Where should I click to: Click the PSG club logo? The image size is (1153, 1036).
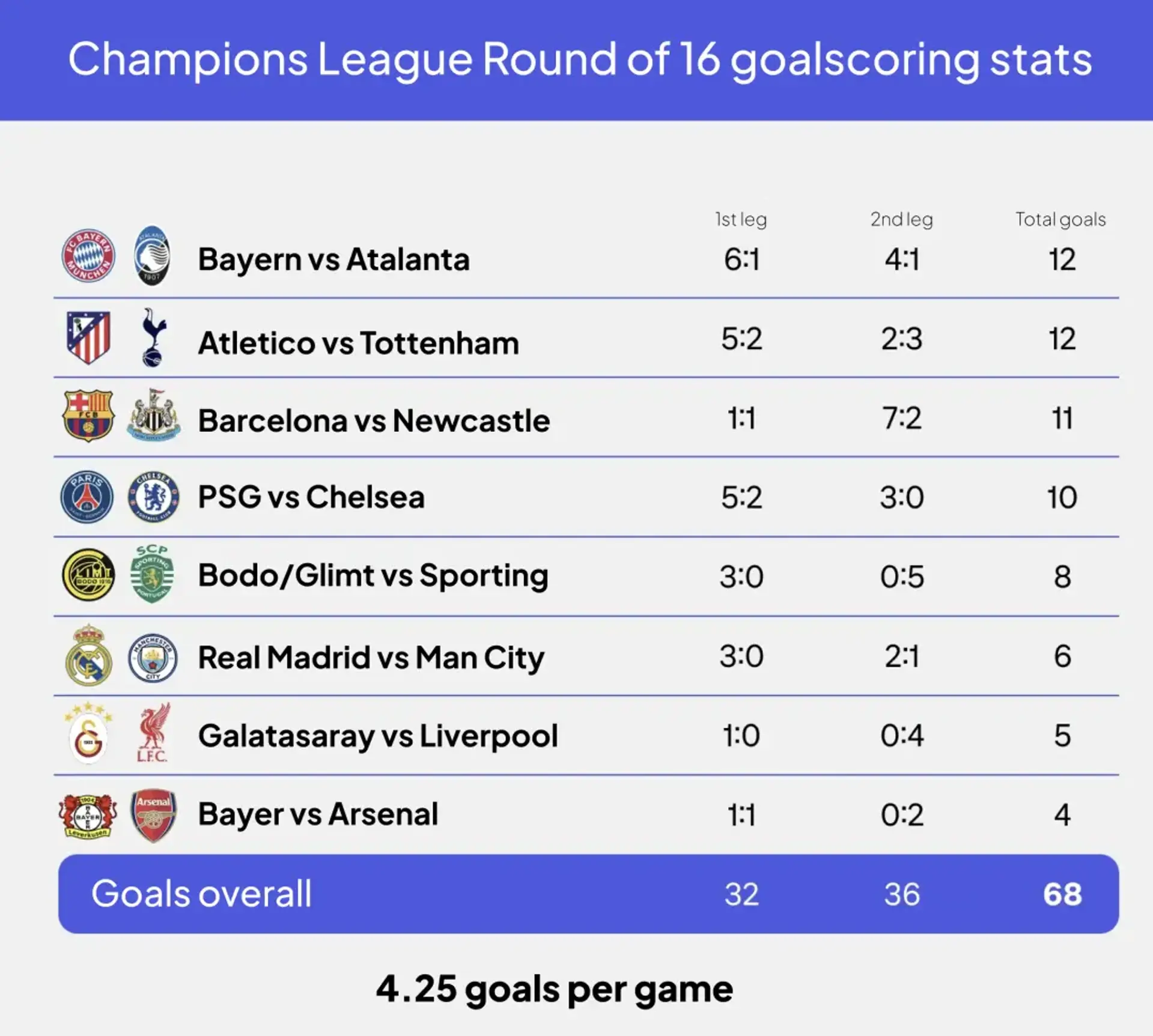click(87, 497)
